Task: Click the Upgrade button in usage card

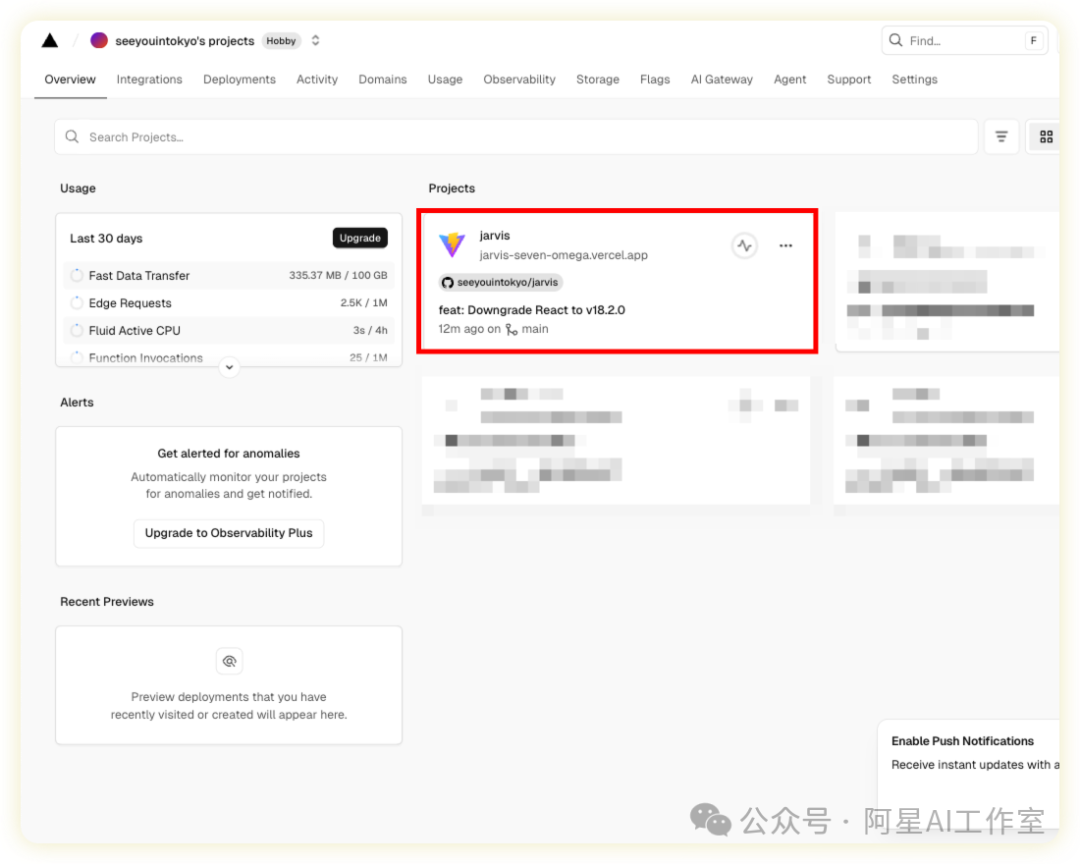Action: [x=360, y=238]
